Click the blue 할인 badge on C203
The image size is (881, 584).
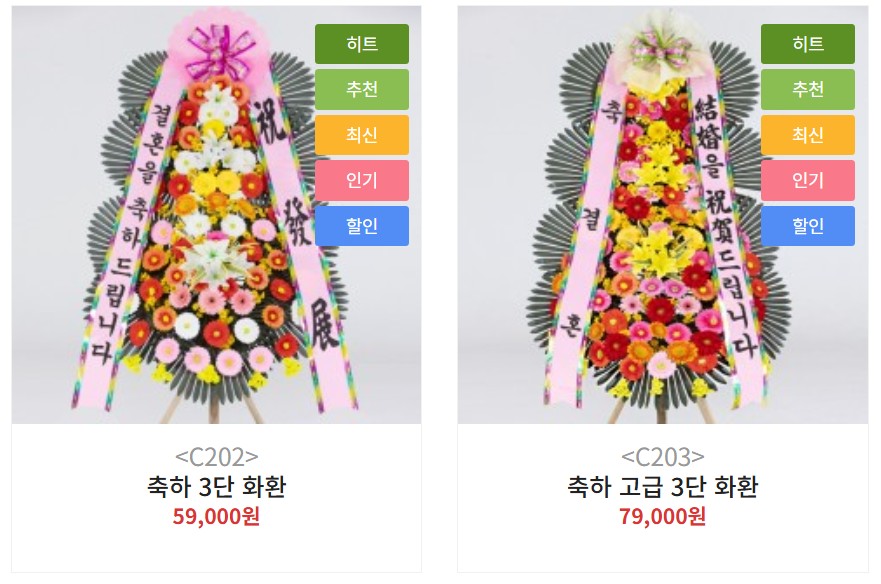pos(808,226)
